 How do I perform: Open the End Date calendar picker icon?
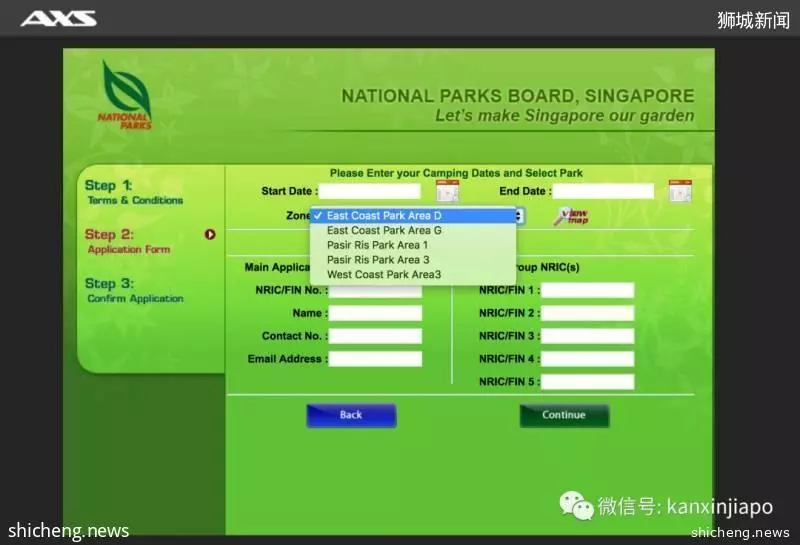[x=680, y=191]
